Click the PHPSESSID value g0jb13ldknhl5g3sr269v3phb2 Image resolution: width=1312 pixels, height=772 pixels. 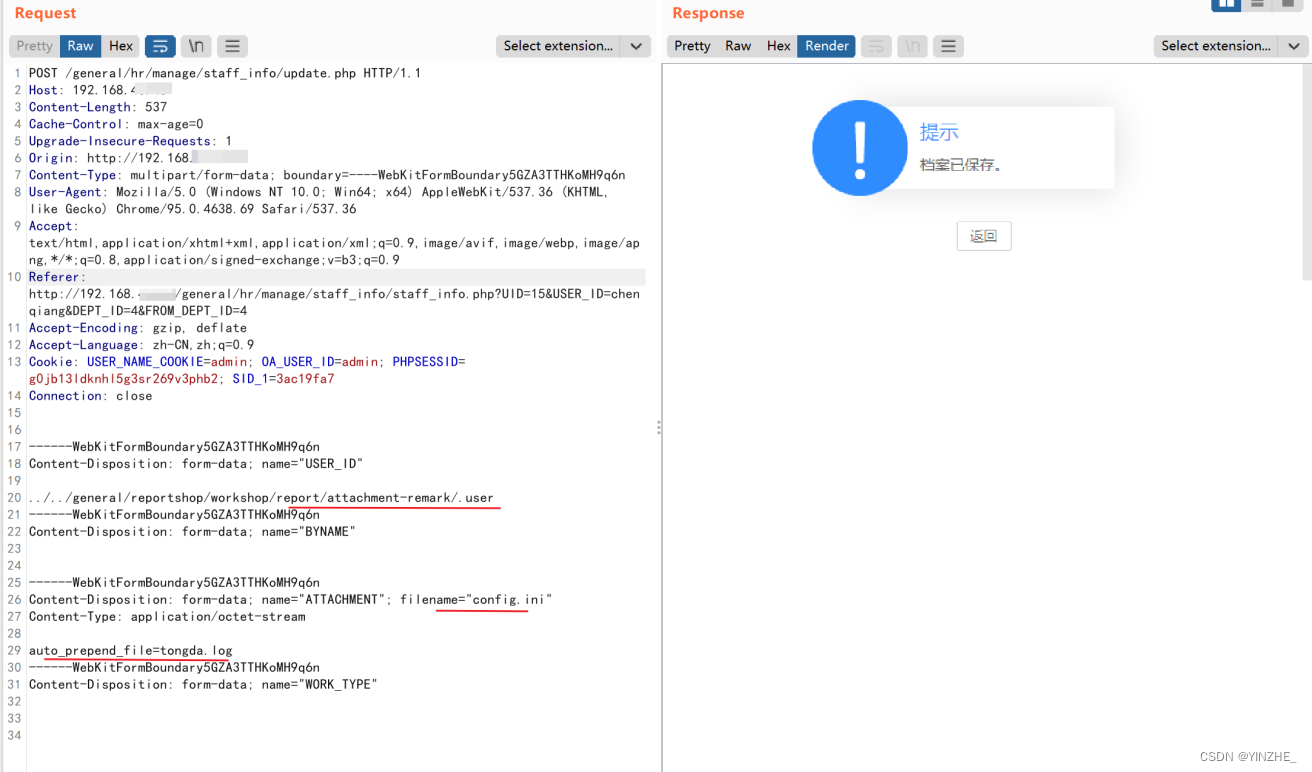123,379
